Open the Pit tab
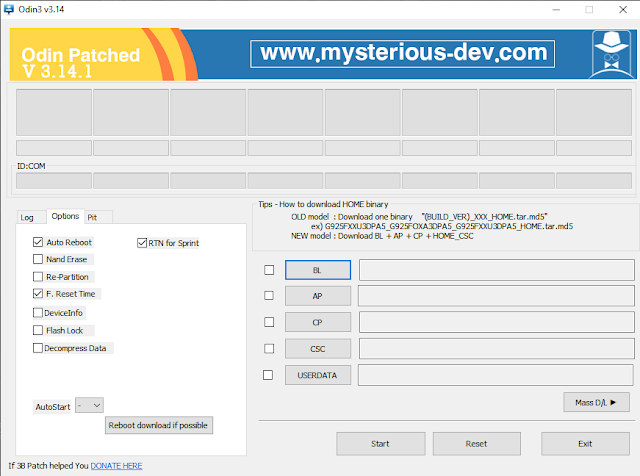The height and width of the screenshot is (476, 640). coord(92,217)
